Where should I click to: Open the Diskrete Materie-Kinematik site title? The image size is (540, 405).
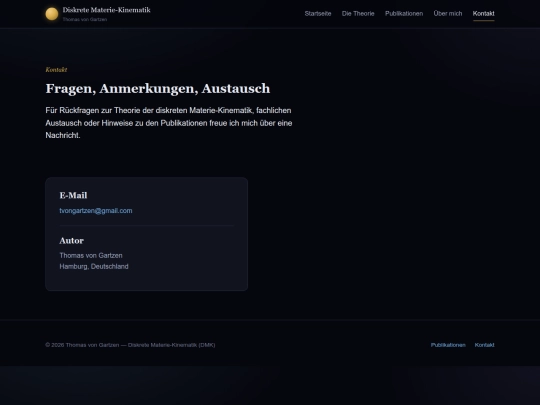coord(106,10)
